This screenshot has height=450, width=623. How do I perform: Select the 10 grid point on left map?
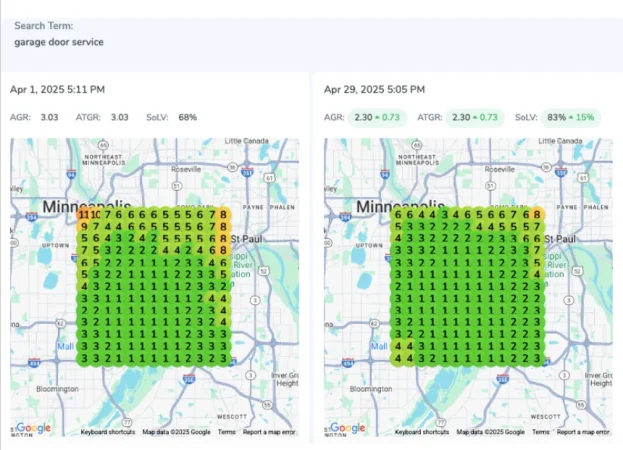click(95, 215)
